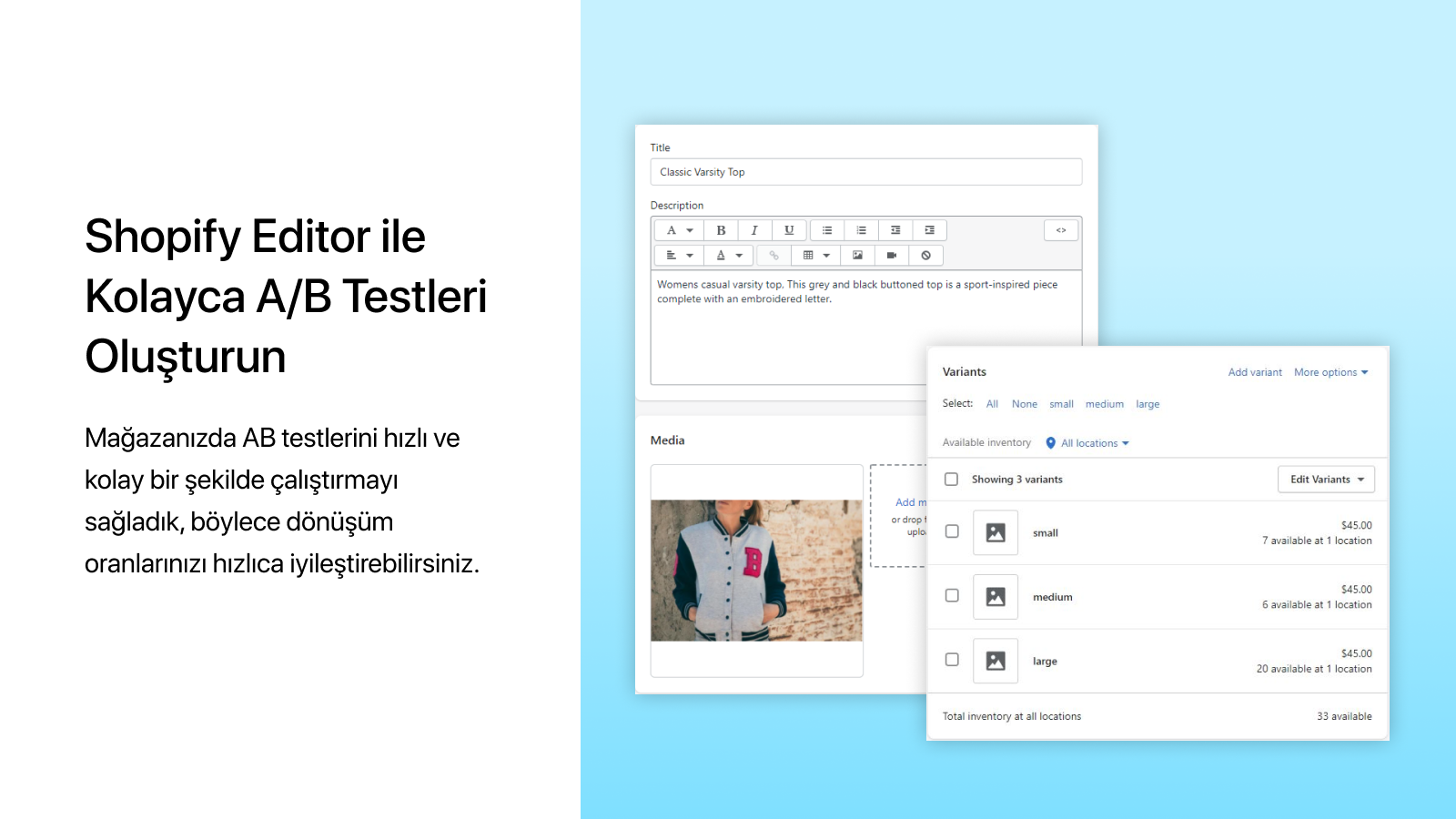1456x819 pixels.
Task: Click the '33 available' total text
Action: coord(1344,716)
